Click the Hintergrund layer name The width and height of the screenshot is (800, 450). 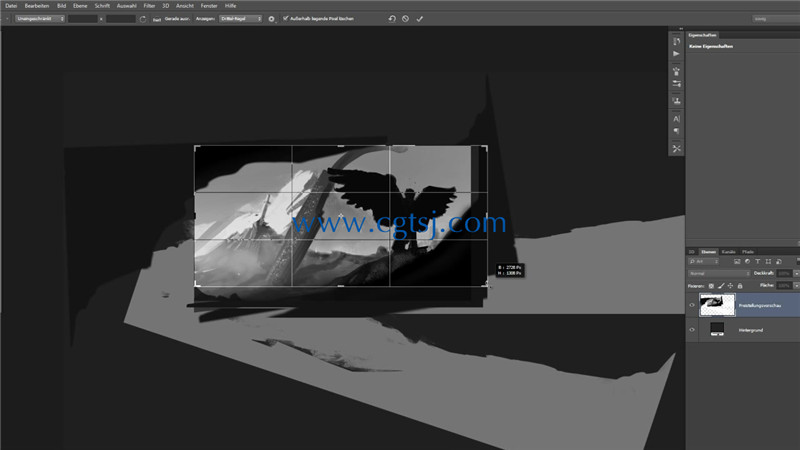tap(751, 330)
